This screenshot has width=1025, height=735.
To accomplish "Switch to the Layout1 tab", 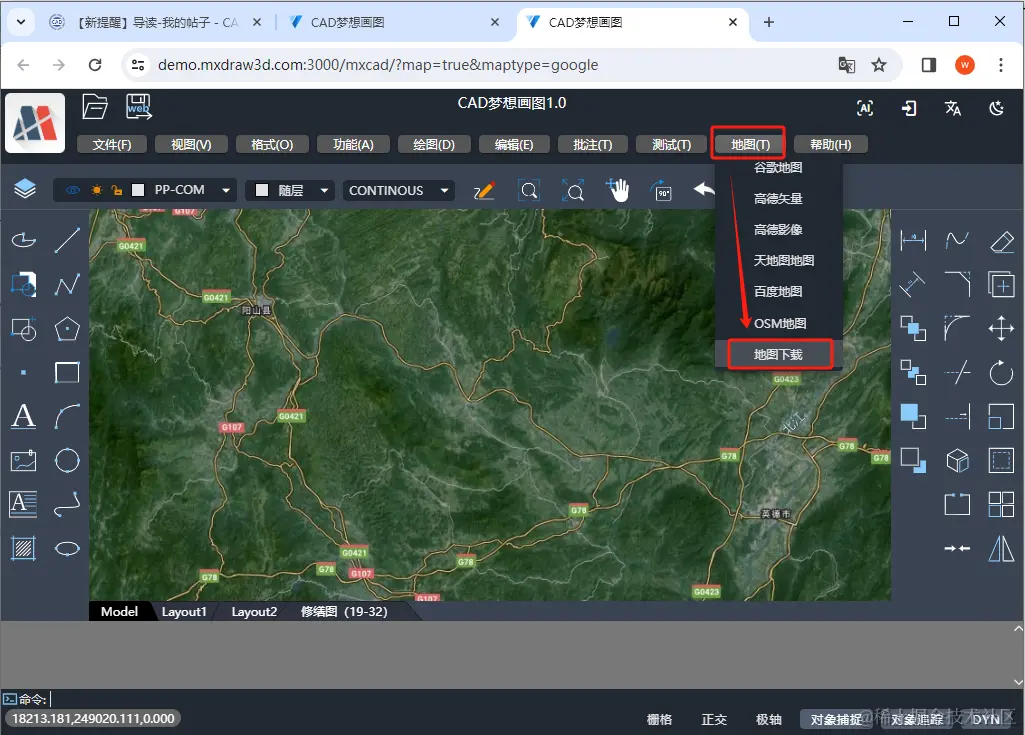I will pos(184,611).
